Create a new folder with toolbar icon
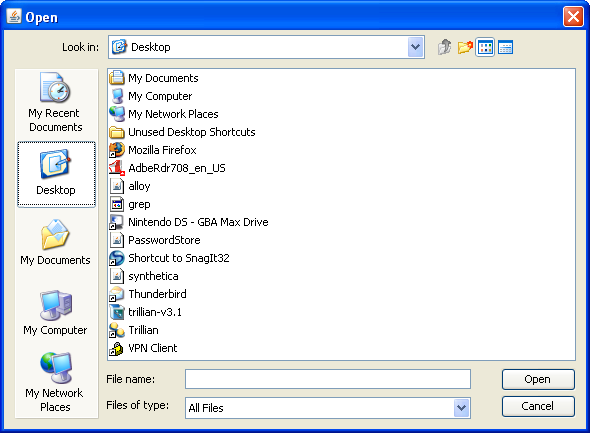 pos(465,47)
